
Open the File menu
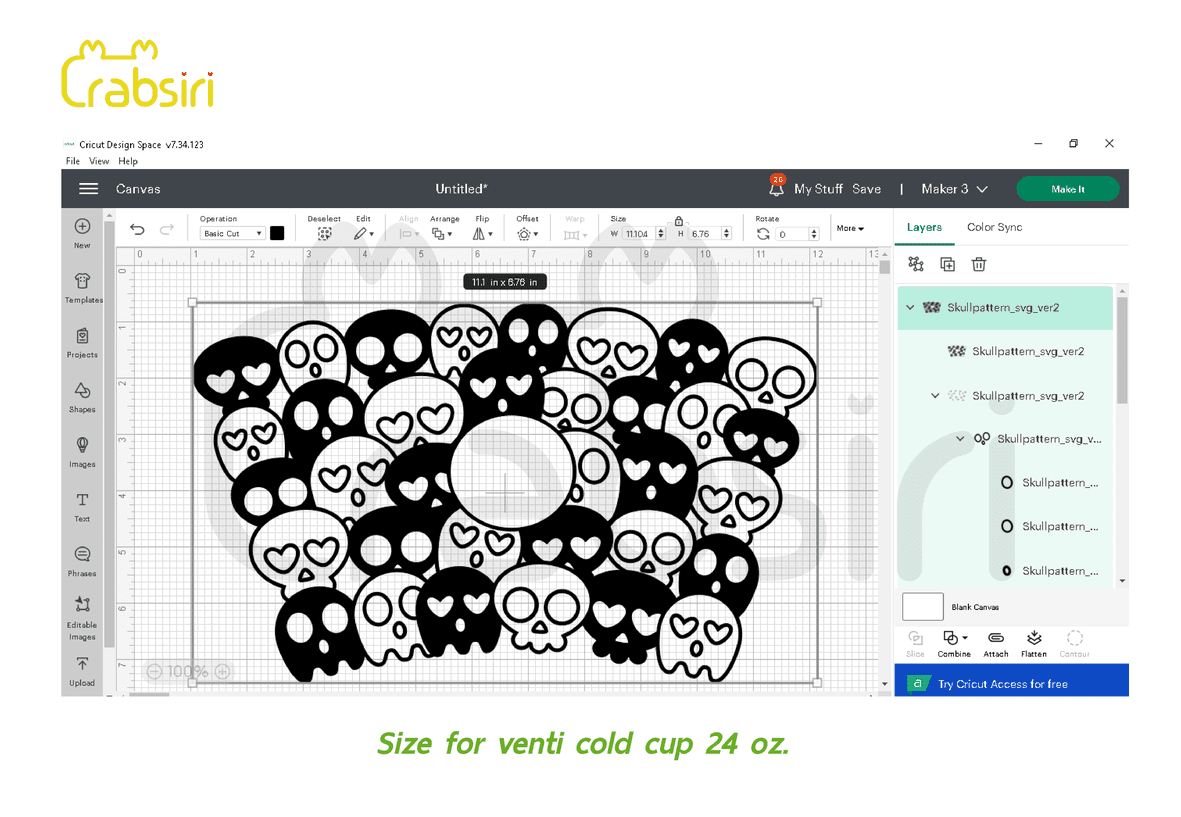pyautogui.click(x=73, y=161)
